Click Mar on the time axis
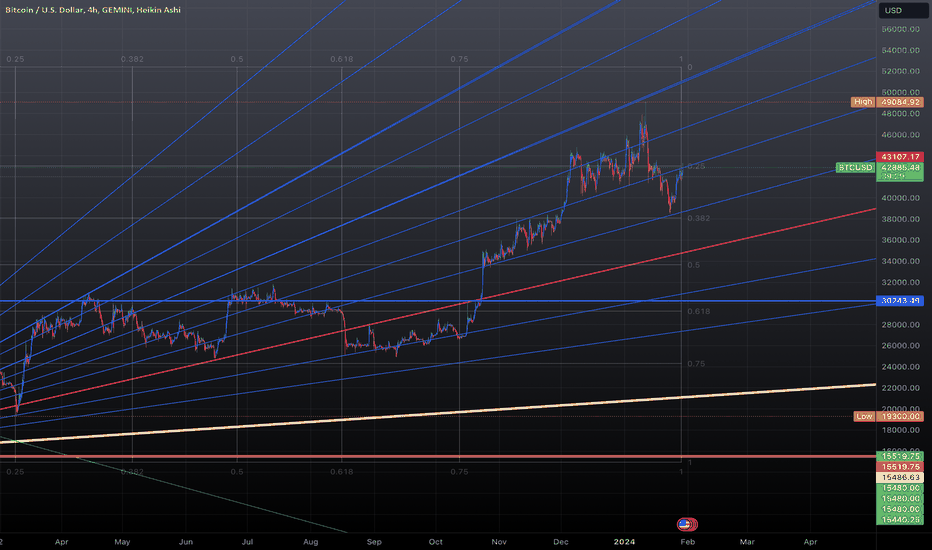 pyautogui.click(x=747, y=542)
